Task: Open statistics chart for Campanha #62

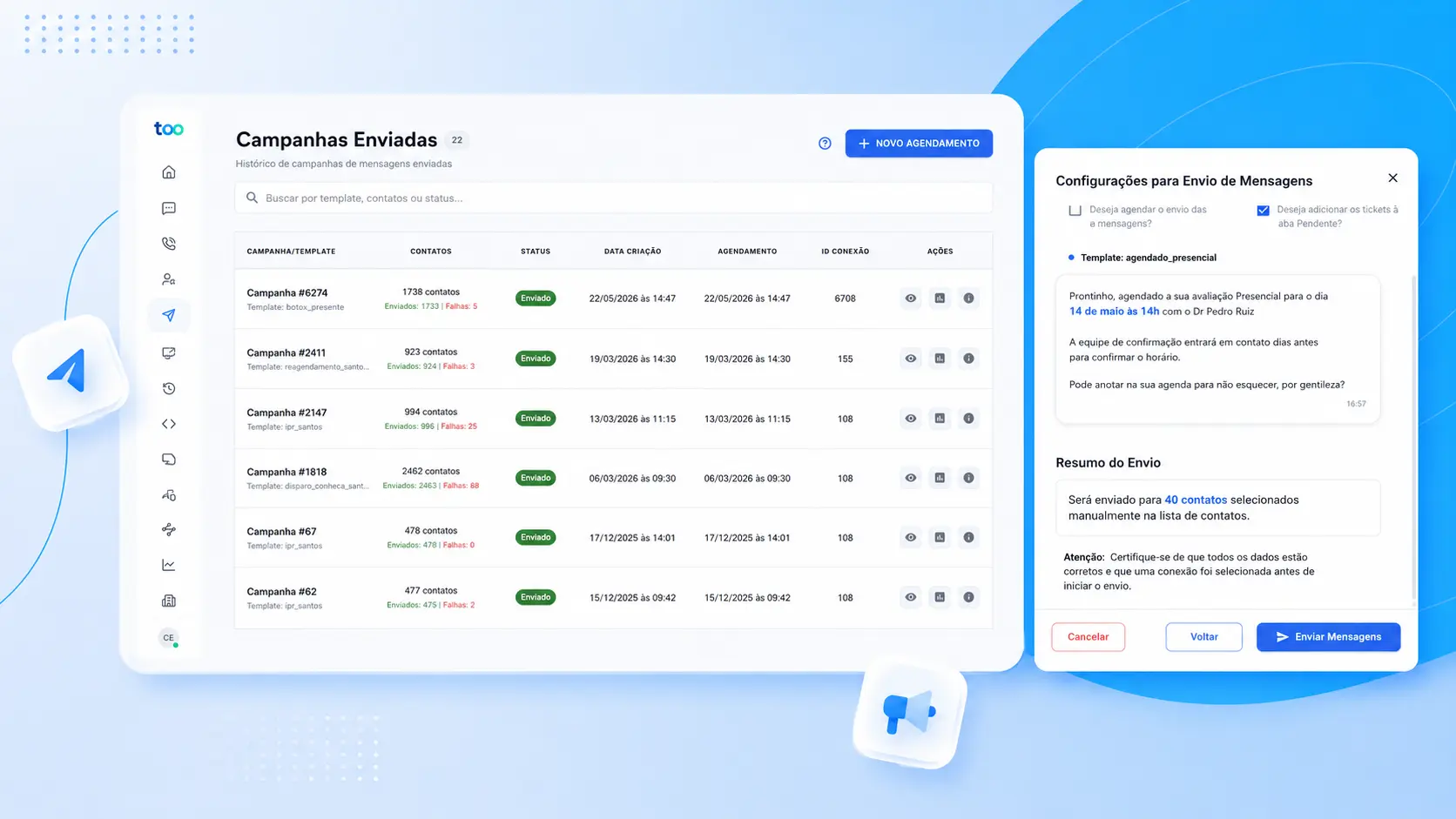Action: click(x=940, y=597)
